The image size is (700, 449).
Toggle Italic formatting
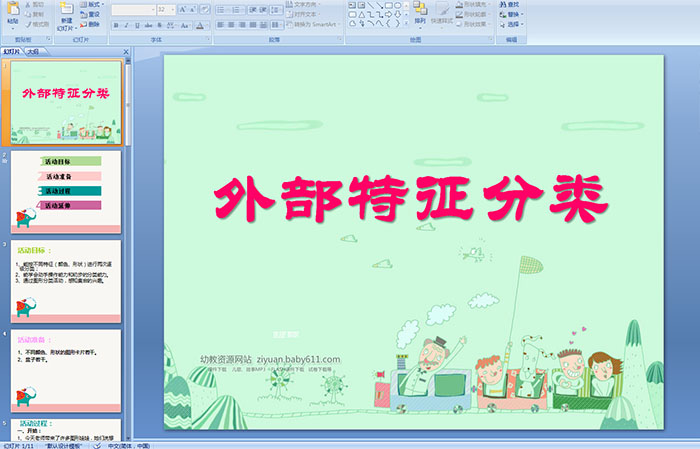pos(127,26)
